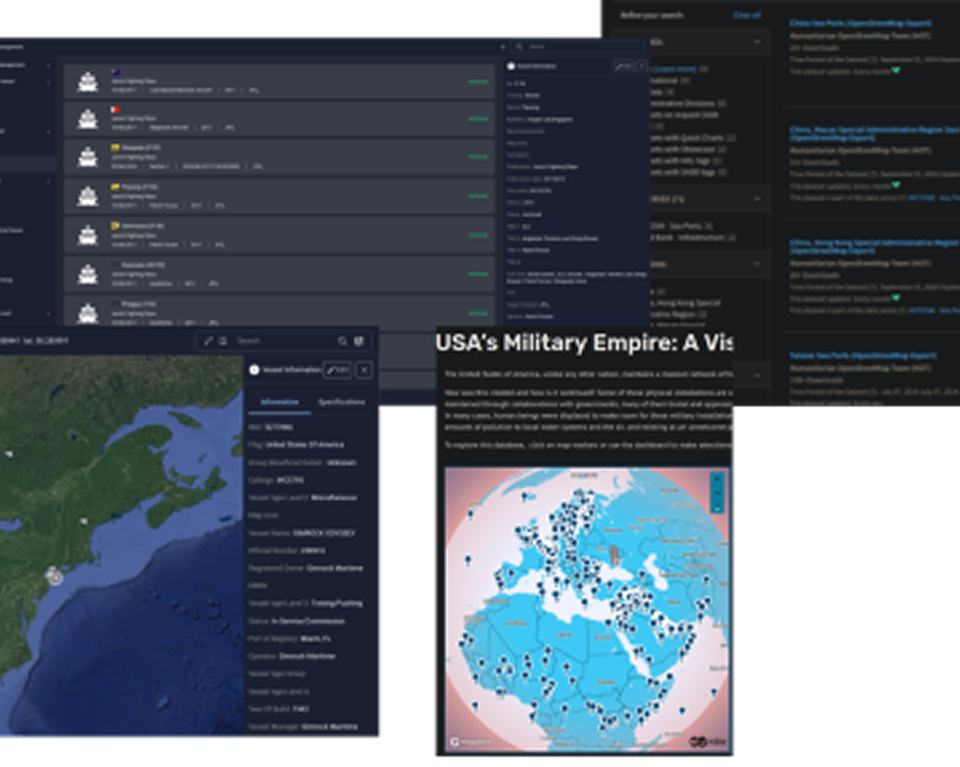Click the first ship icon in vessel list
Viewport: 960px width, 767px height.
pyautogui.click(x=88, y=82)
